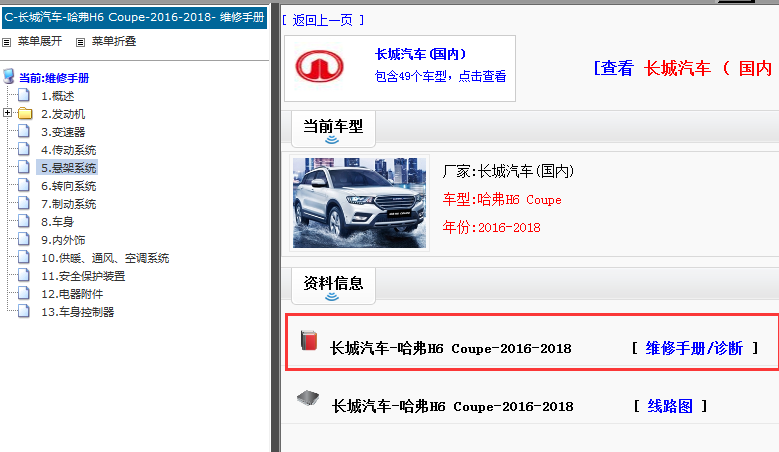Click the page icon for 9.内外饰
Screen dimensions: 779x452
click(23, 239)
